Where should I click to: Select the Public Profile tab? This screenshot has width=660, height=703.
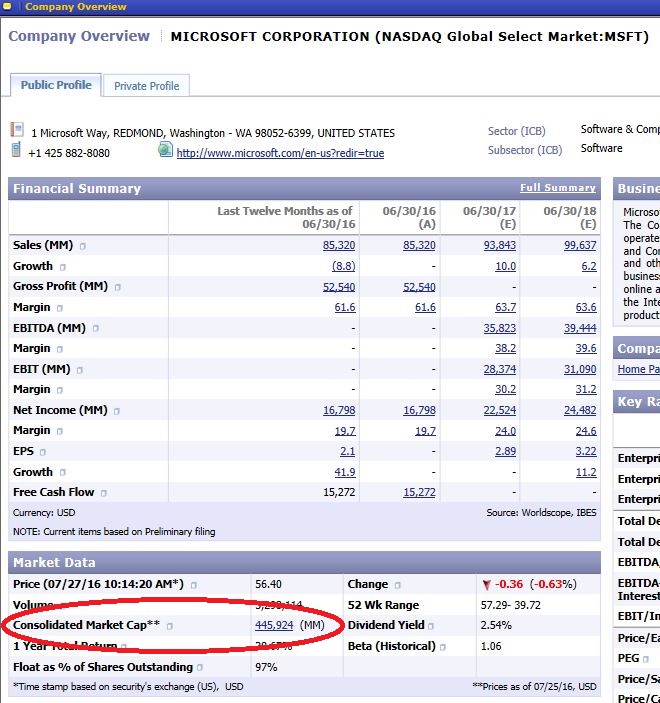[x=56, y=85]
